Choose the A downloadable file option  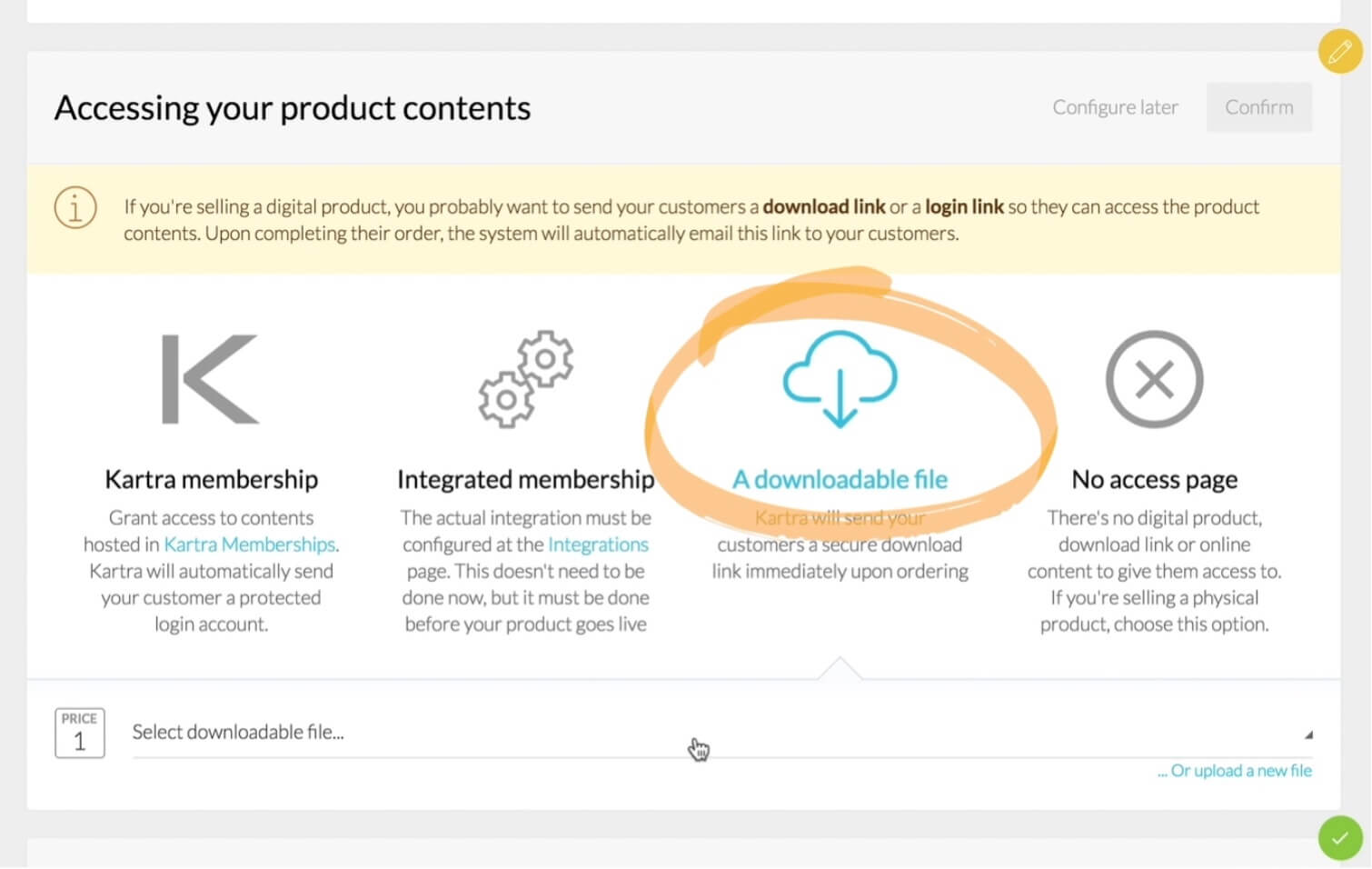840,479
